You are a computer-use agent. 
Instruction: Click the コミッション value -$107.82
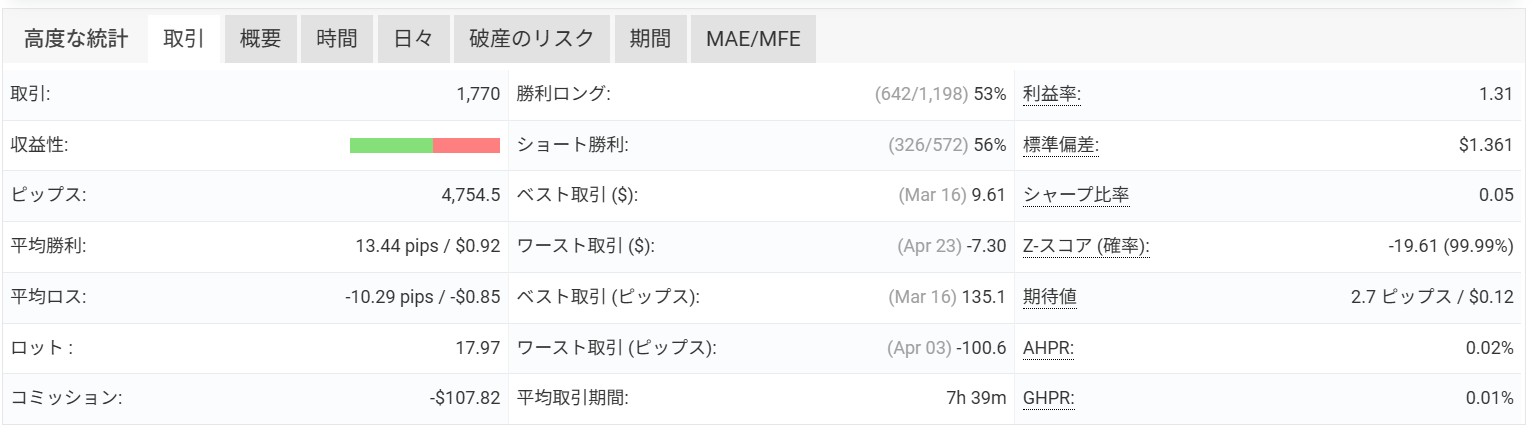click(x=464, y=399)
